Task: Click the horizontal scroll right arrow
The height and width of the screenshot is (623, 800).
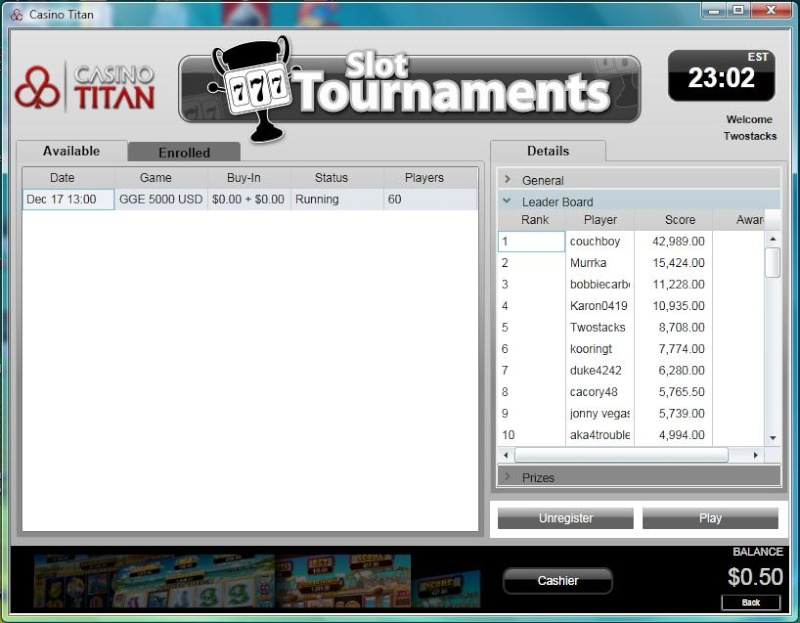Action: point(756,455)
